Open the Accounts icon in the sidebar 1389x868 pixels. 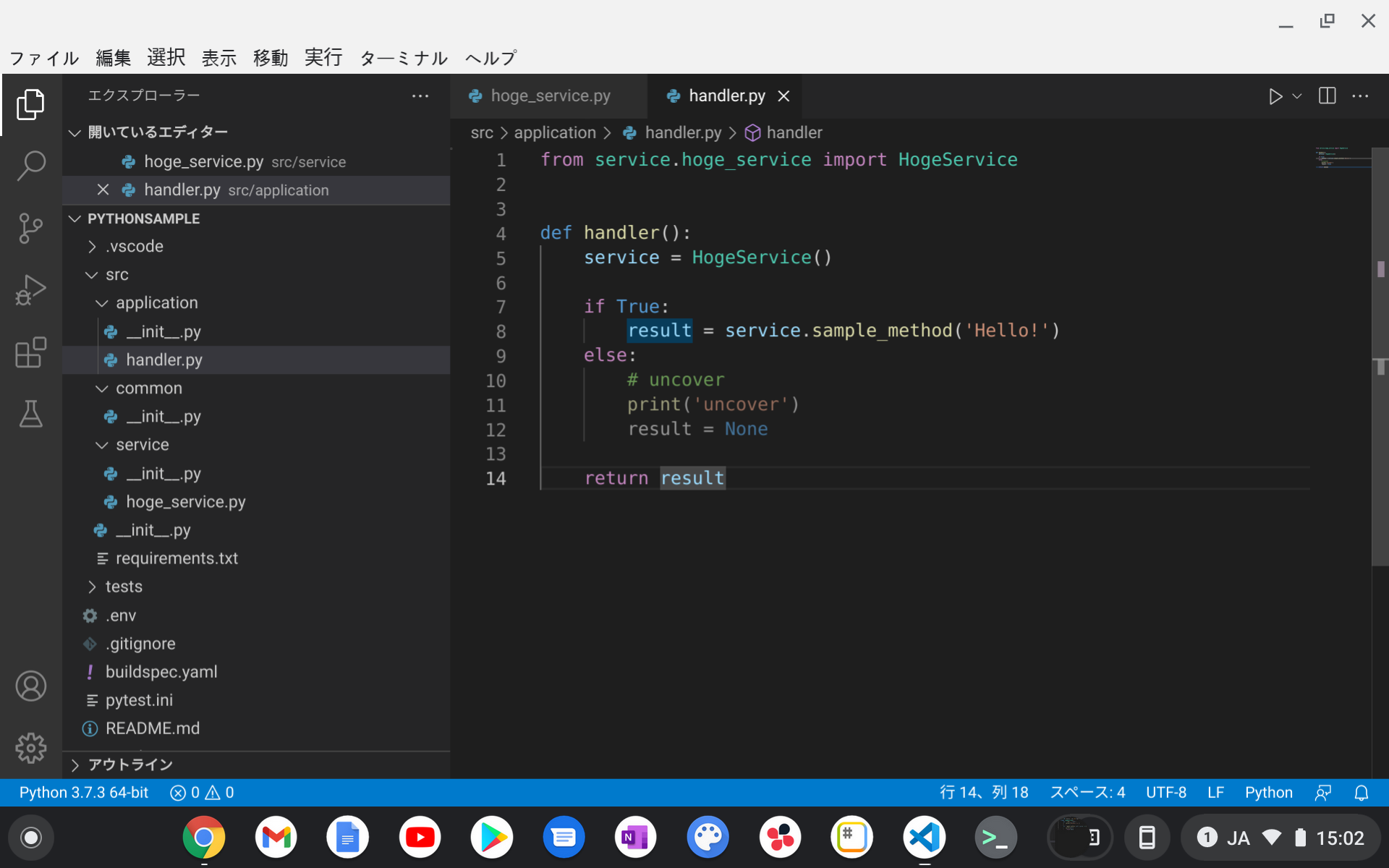coord(31,686)
